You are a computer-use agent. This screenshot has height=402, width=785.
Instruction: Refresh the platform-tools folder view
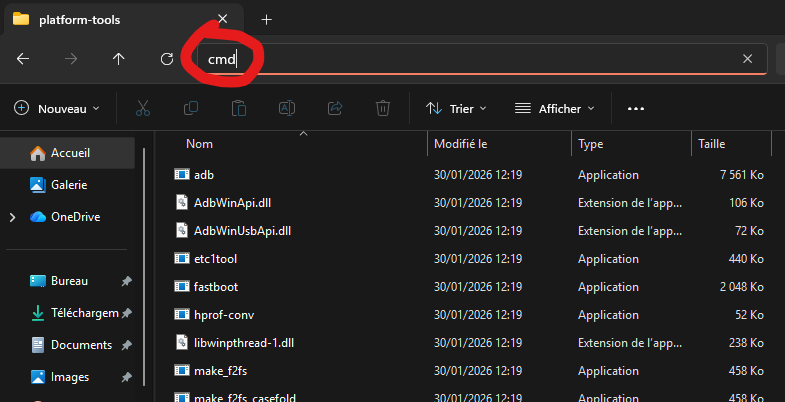tap(166, 59)
